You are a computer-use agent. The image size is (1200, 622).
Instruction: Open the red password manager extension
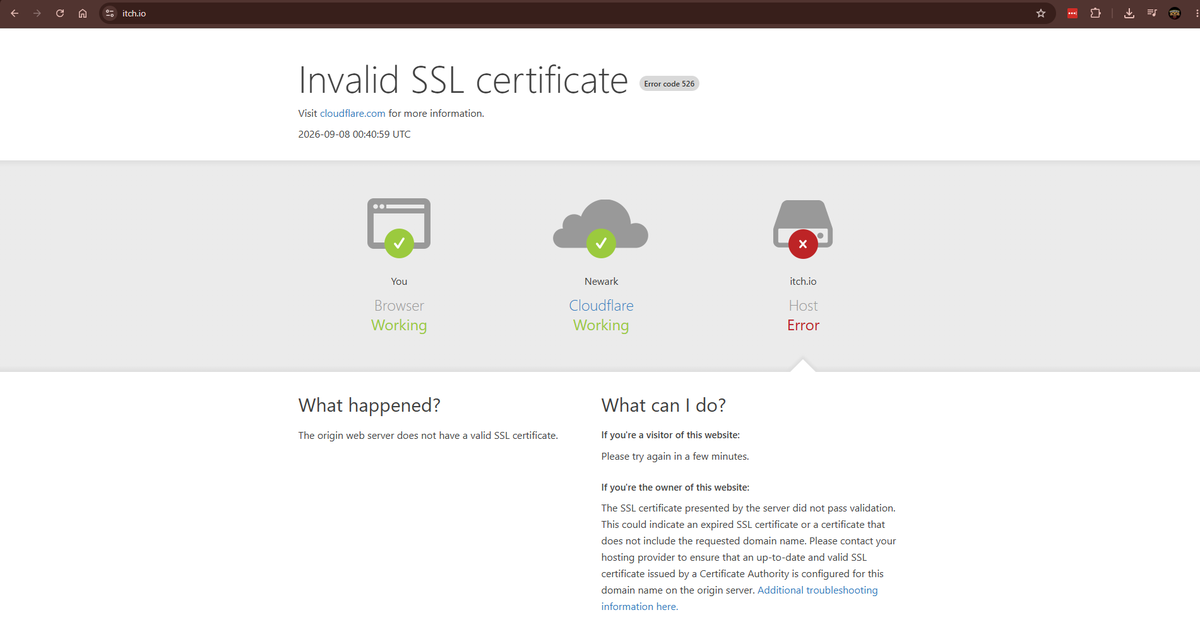point(1072,13)
